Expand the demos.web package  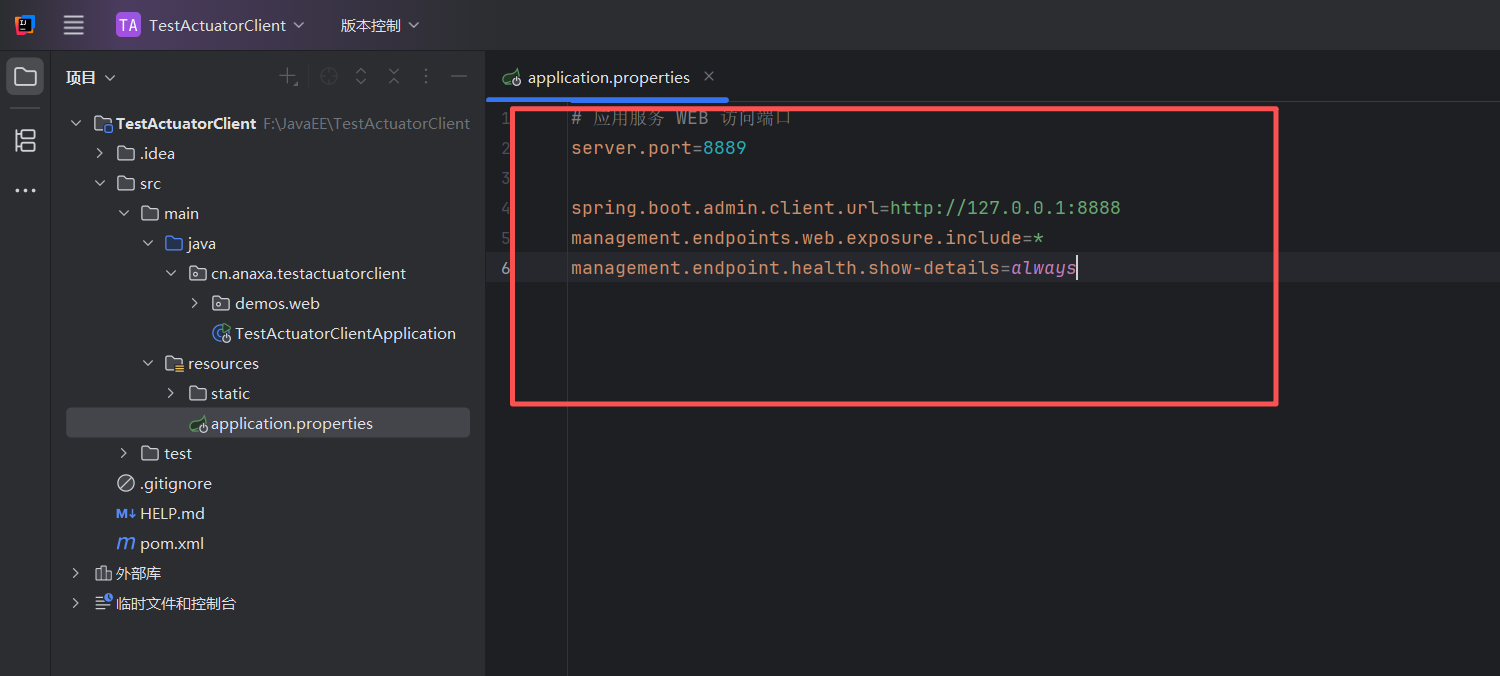click(x=195, y=303)
